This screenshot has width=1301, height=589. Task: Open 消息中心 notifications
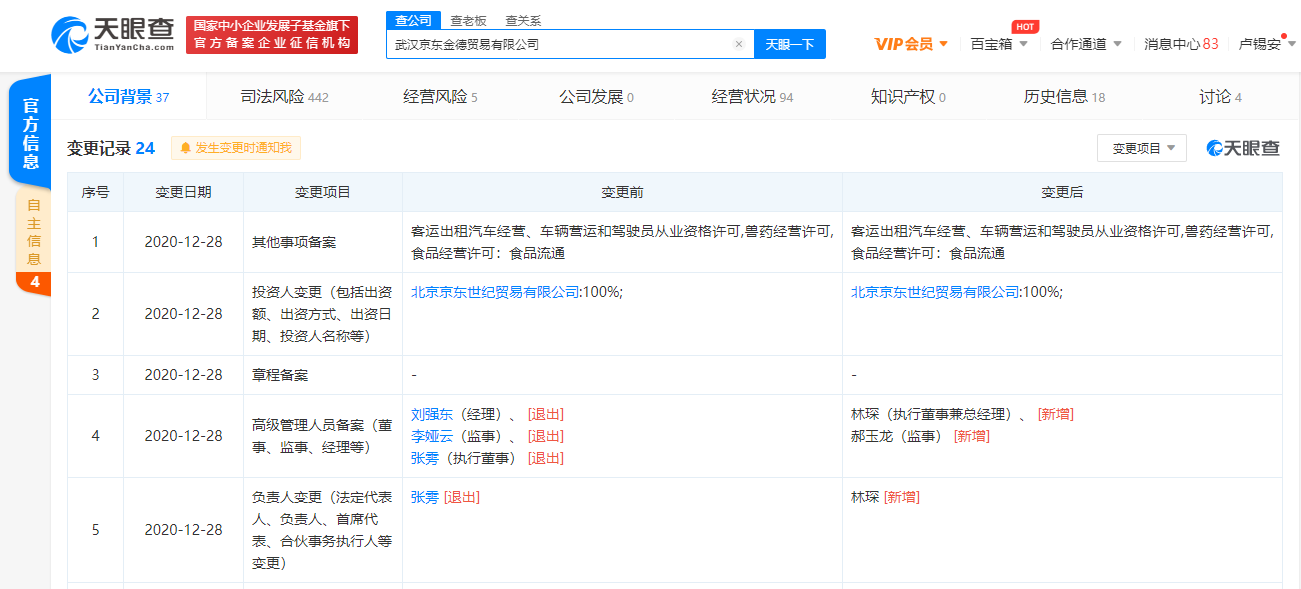click(x=1181, y=44)
